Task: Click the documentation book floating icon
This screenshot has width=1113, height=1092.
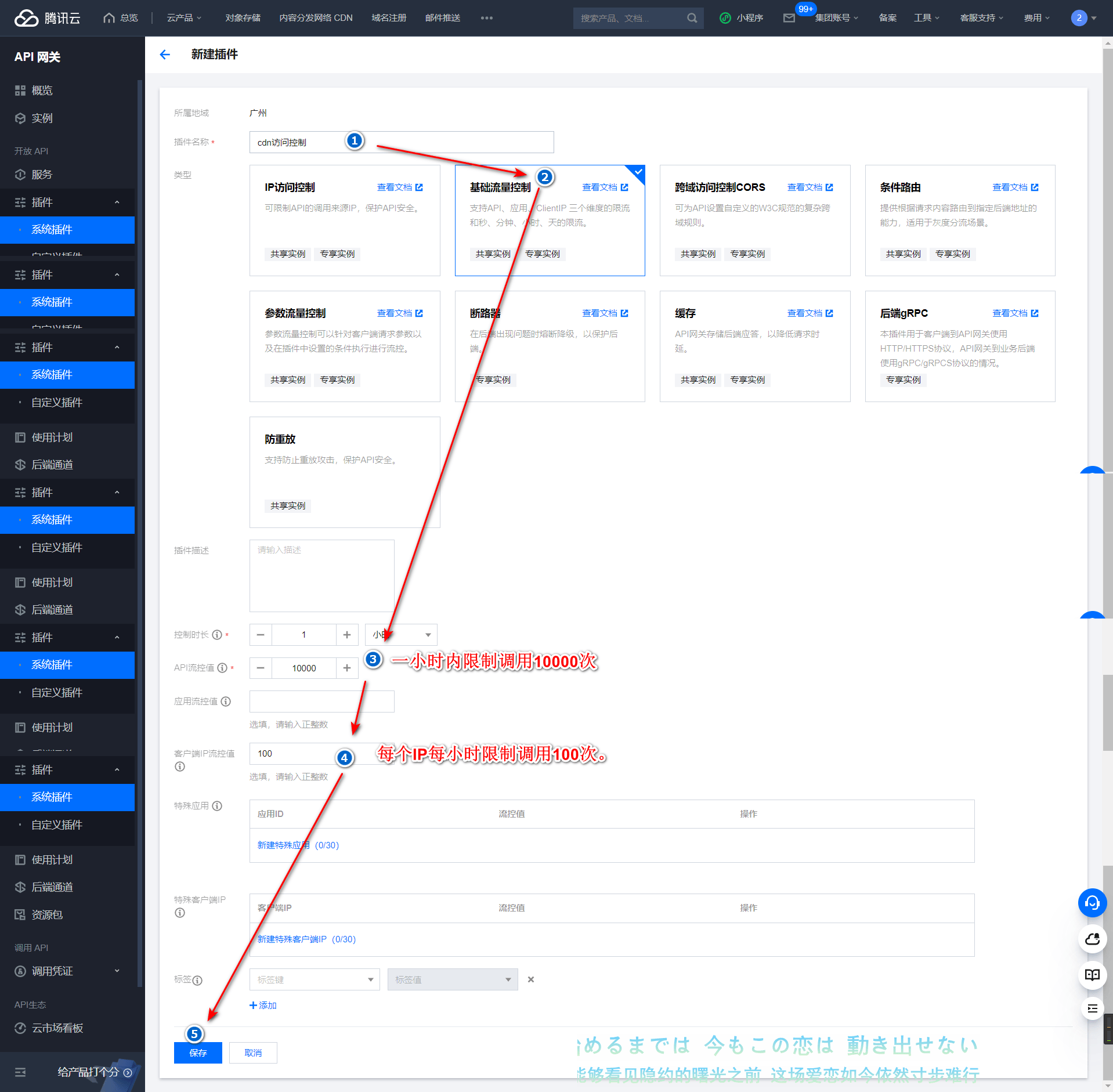Action: click(1092, 975)
